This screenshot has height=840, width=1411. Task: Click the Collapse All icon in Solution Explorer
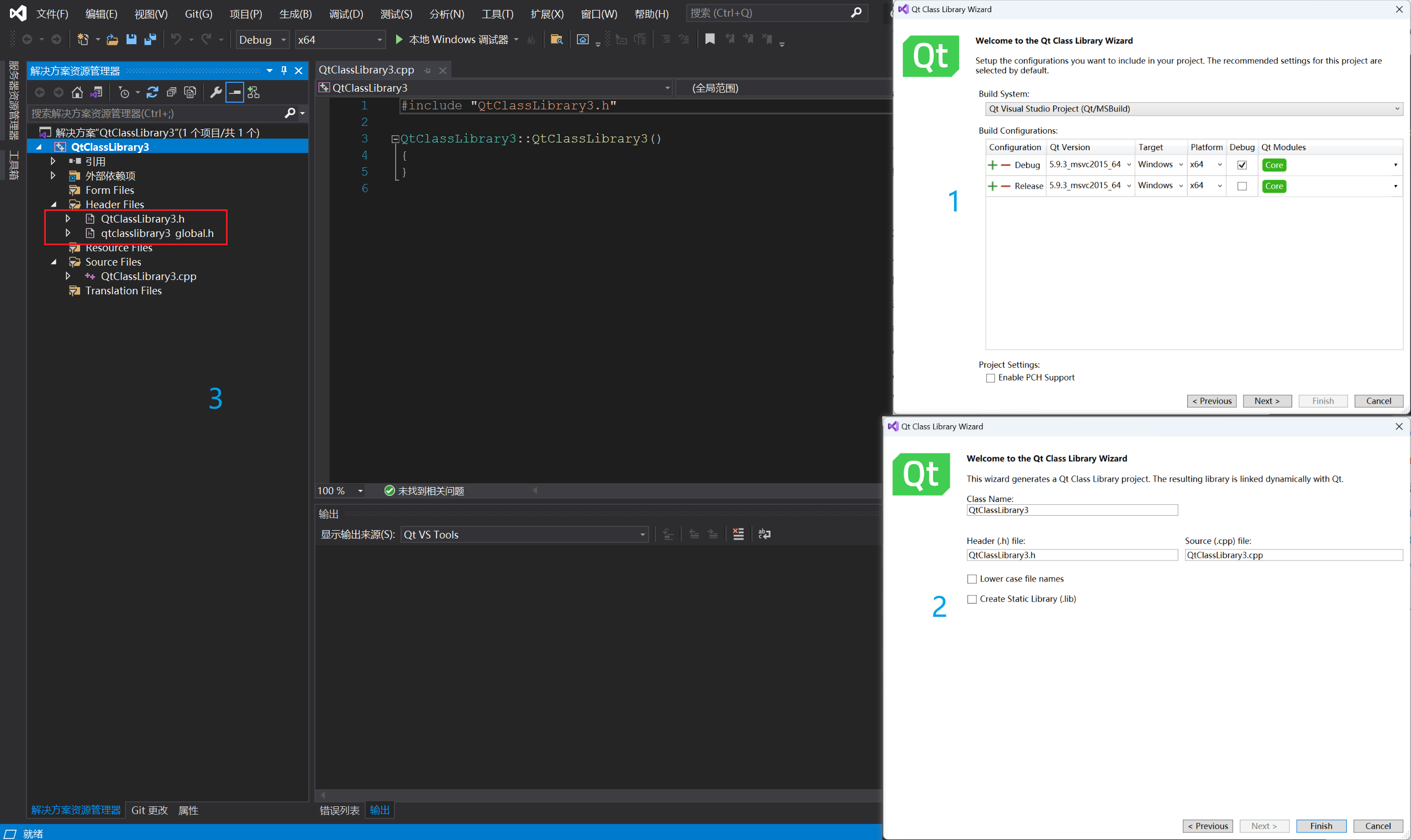pos(171,92)
